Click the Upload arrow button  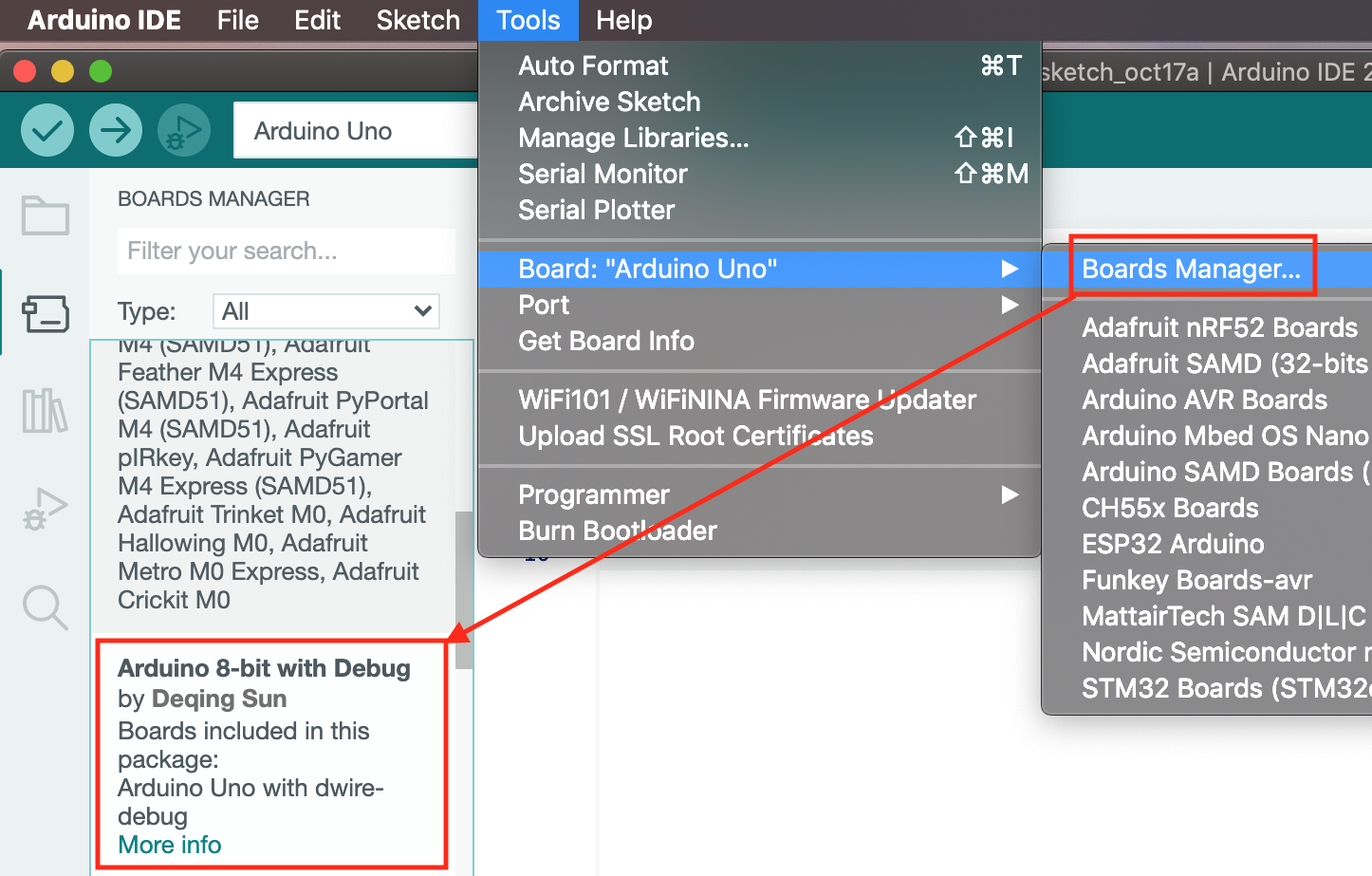pos(116,130)
